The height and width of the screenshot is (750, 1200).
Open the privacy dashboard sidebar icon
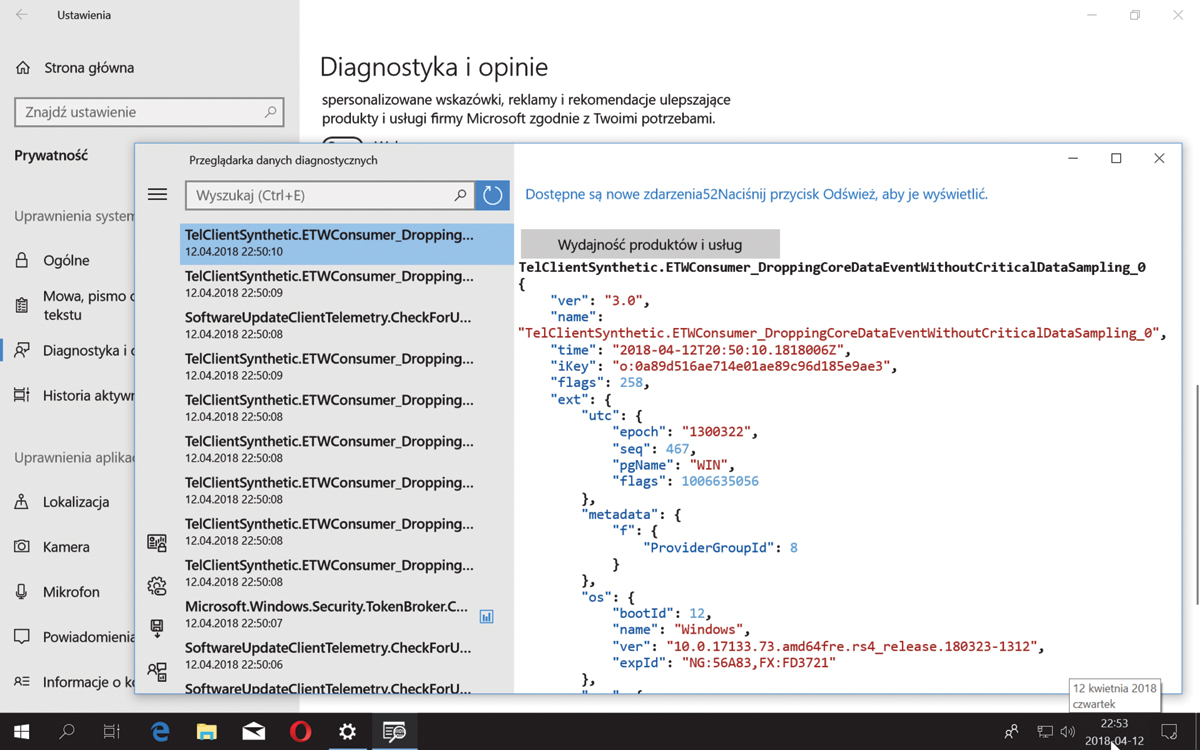tap(157, 543)
